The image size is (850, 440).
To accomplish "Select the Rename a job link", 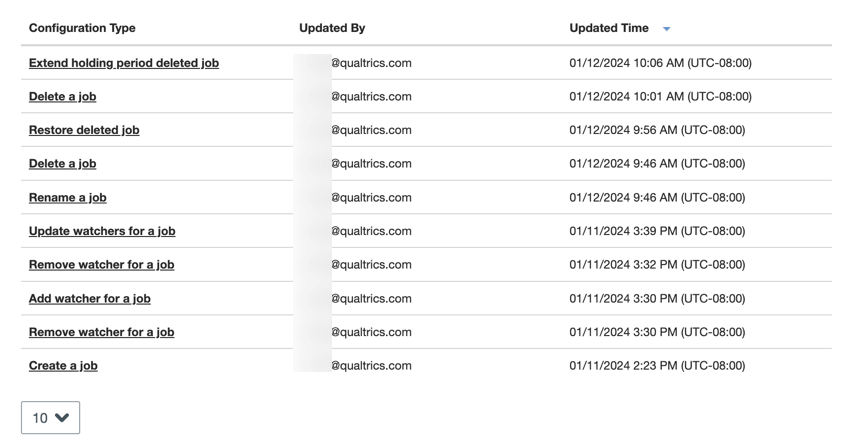I will [67, 198].
